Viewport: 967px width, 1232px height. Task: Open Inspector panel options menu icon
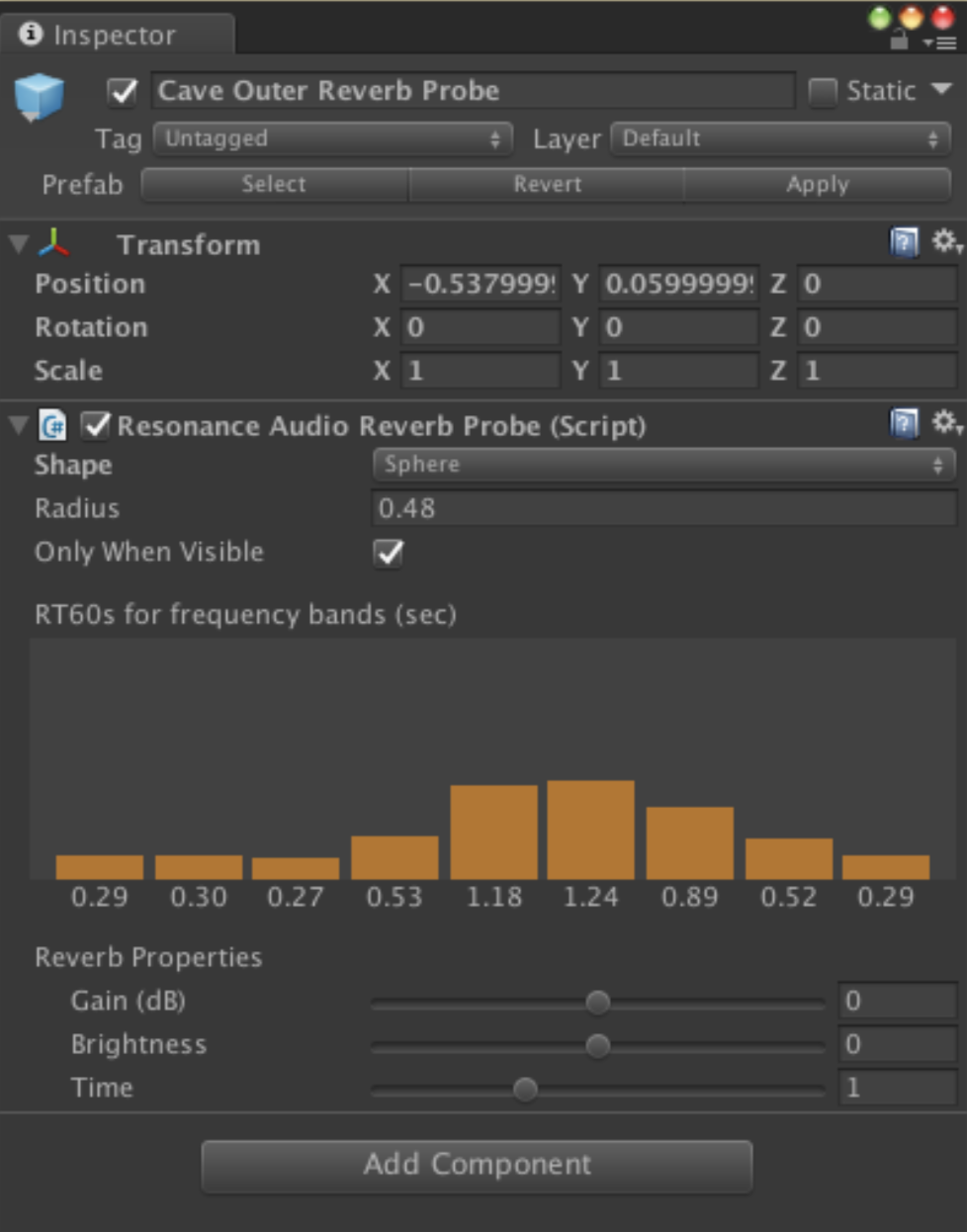(941, 43)
